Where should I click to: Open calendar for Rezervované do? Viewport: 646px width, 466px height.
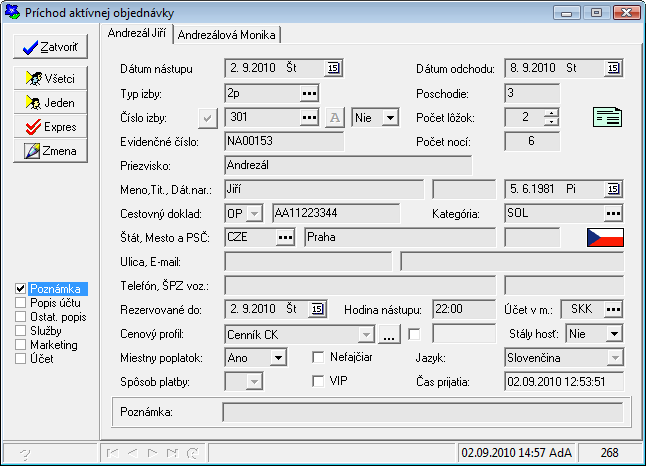(317, 309)
